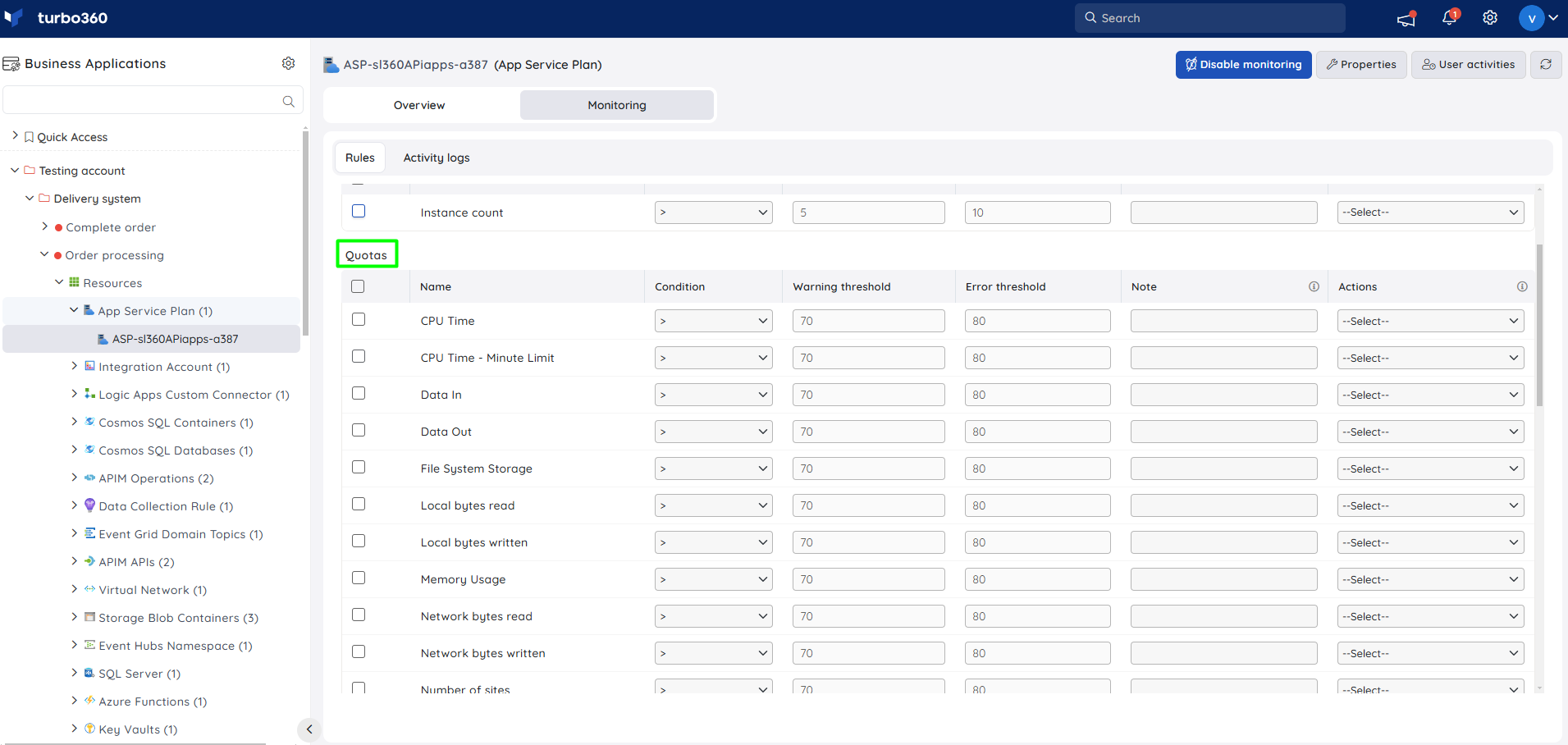Select Cosmos SQL Databases (1)

point(176,450)
